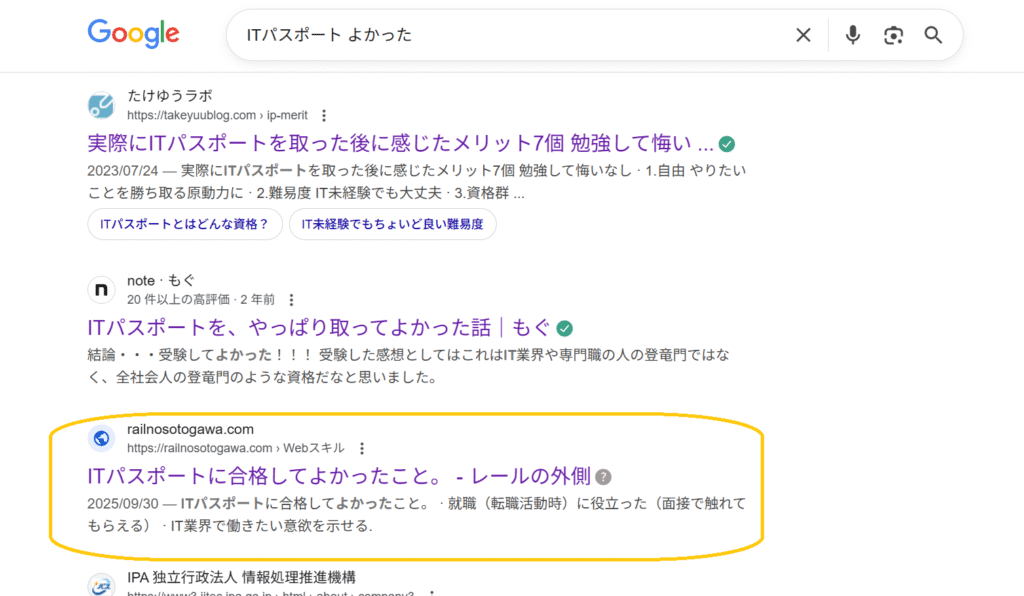Open Google Lens image search
The width and height of the screenshot is (1024, 596).
(893, 36)
